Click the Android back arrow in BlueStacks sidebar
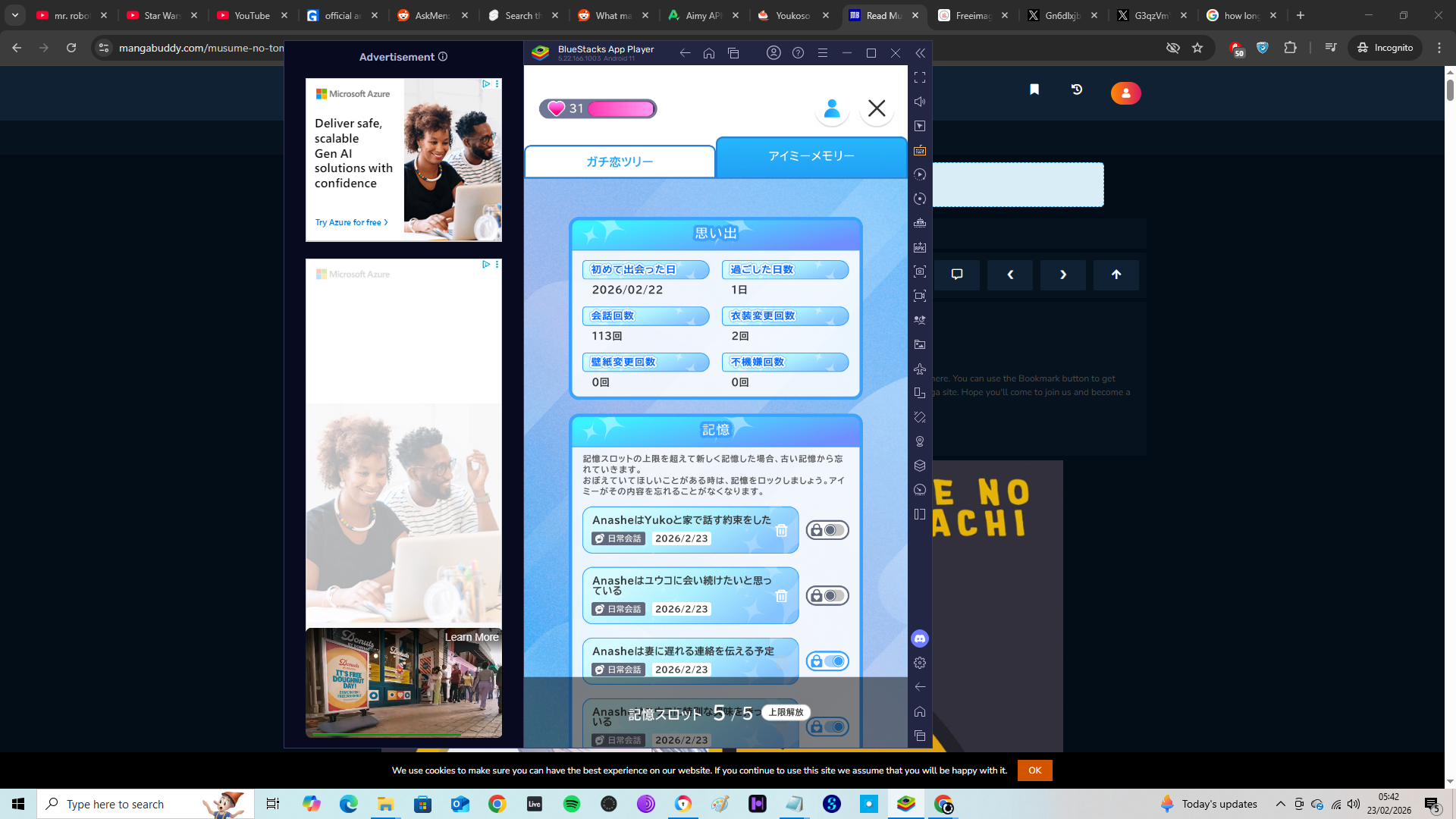 (920, 687)
